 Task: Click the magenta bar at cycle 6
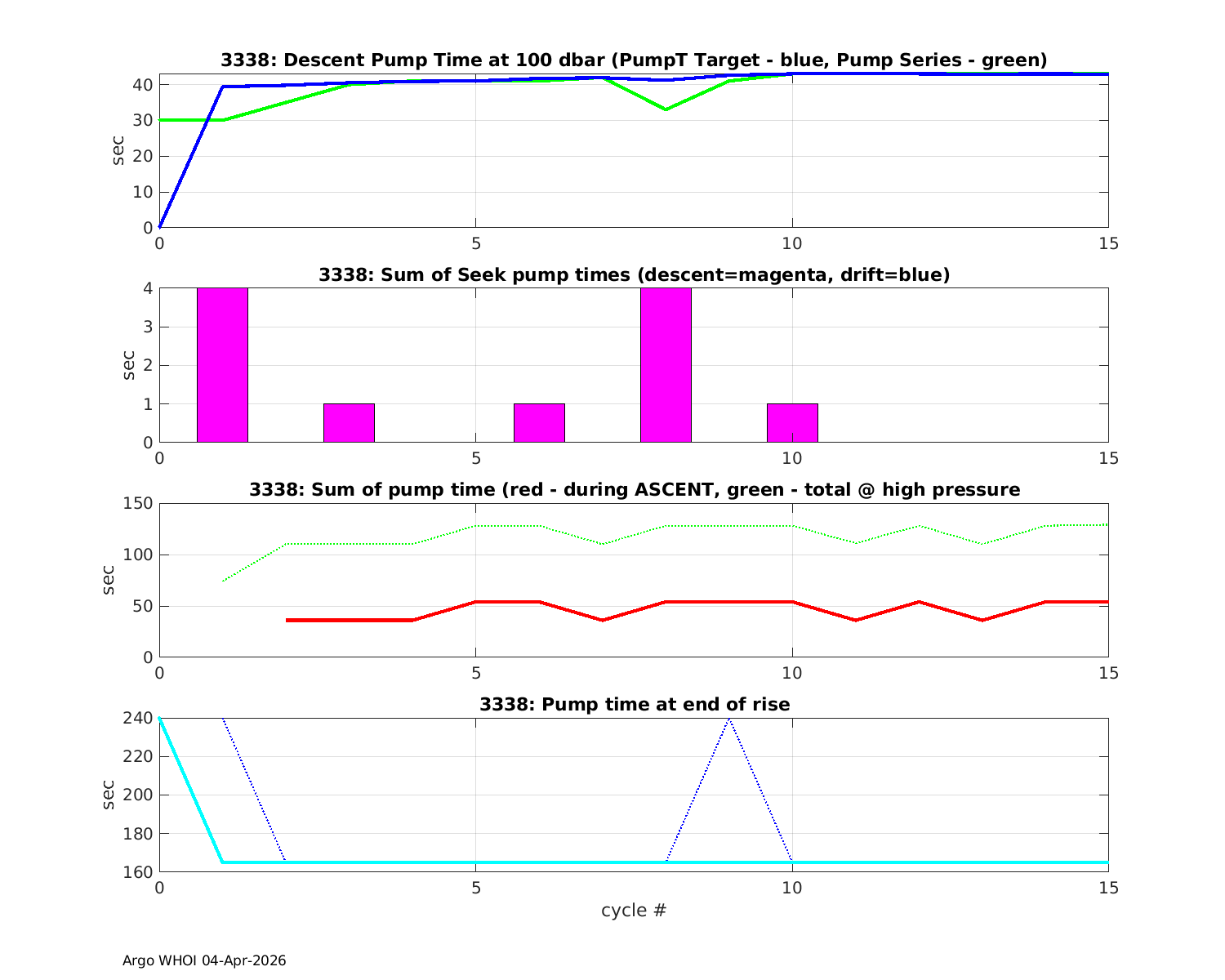tap(539, 423)
